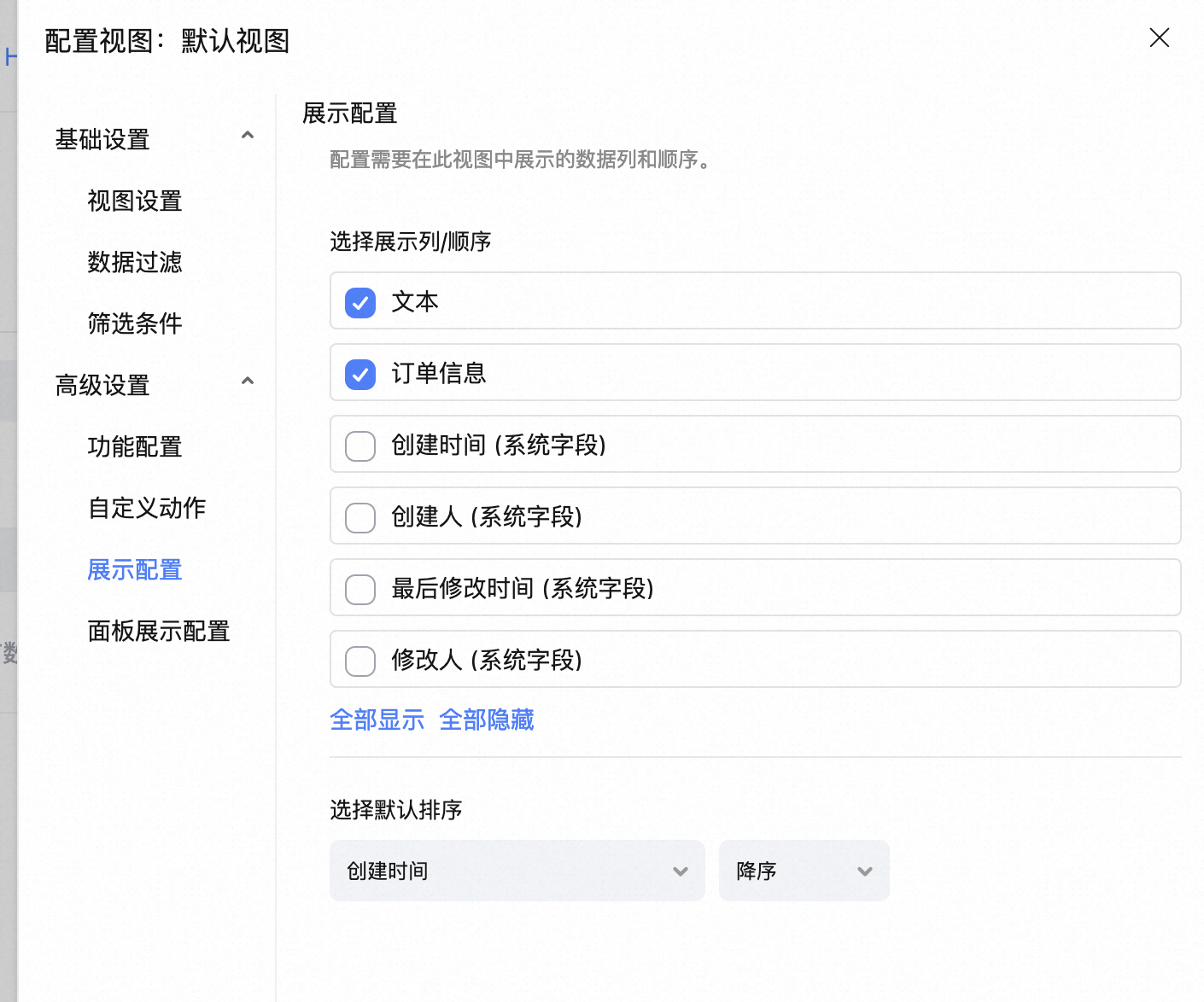1204x1002 pixels.
Task: Go to 数据过滤 settings
Action: pyautogui.click(x=135, y=263)
